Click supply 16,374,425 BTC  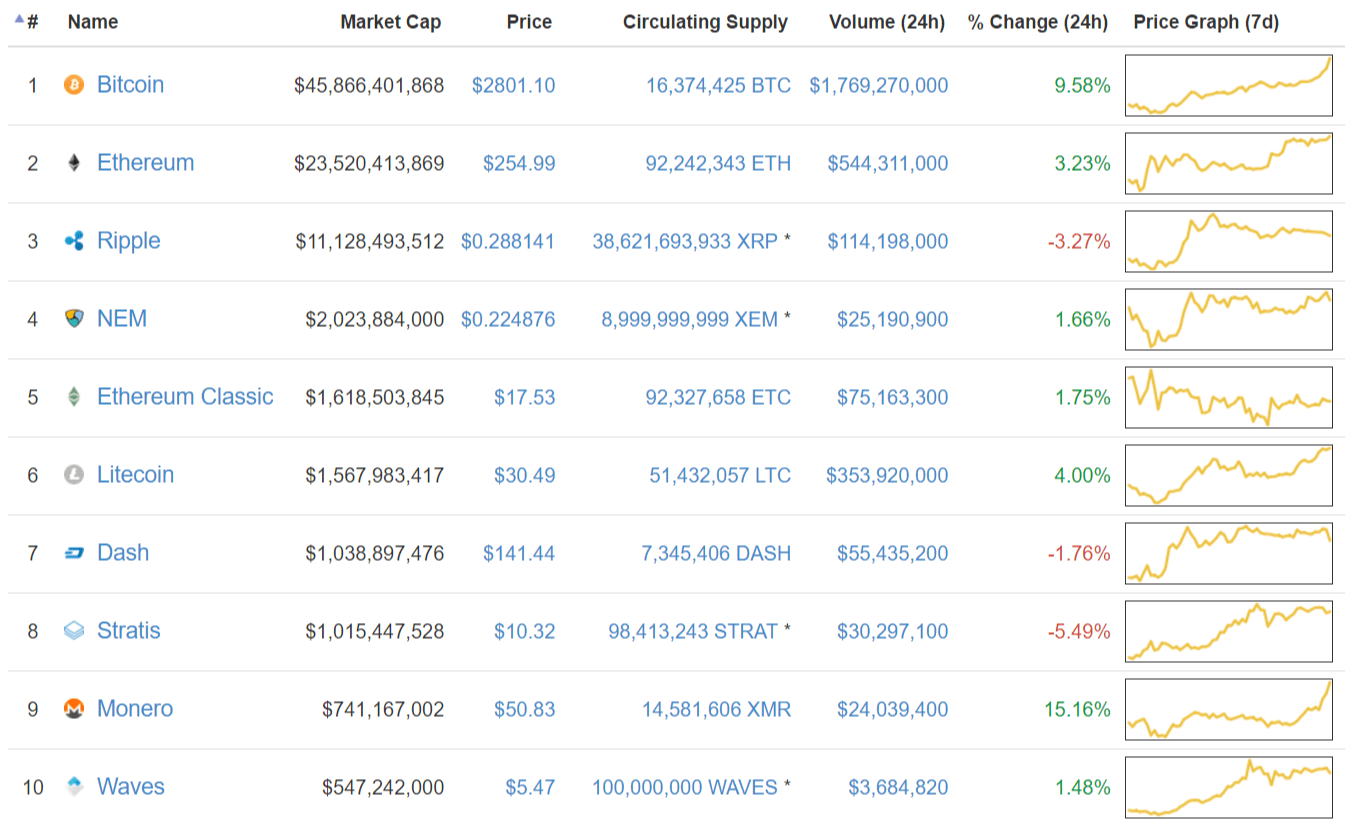[x=718, y=85]
